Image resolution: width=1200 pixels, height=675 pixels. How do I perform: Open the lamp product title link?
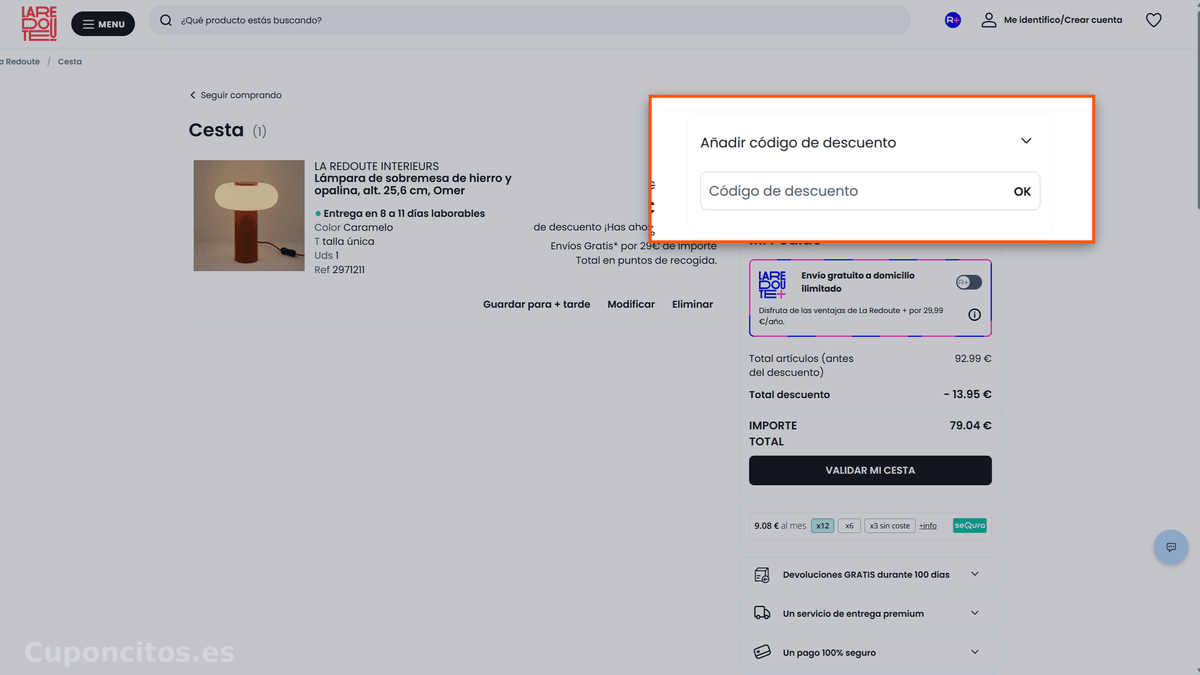pyautogui.click(x=413, y=184)
